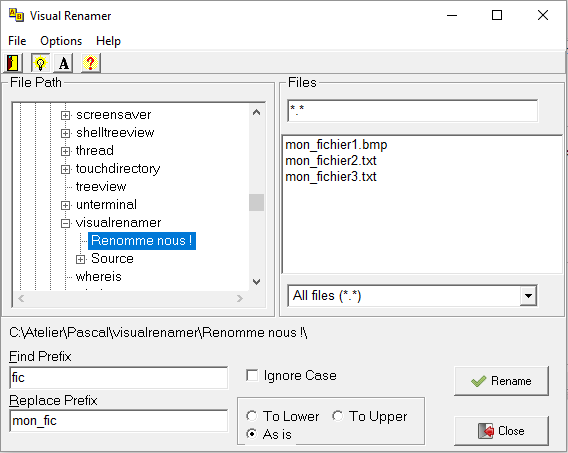Click the Rename button
Screen dimensions: 568x453
click(501, 381)
